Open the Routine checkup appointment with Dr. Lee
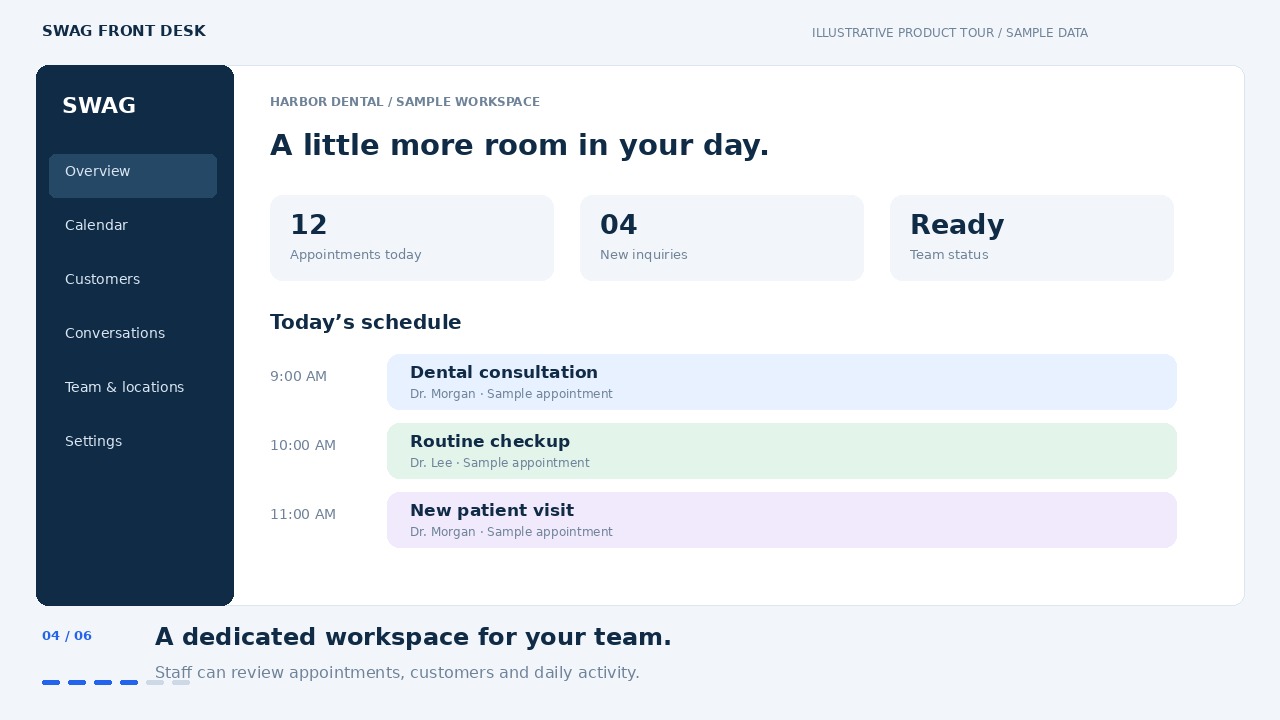The image size is (1280, 720). tap(782, 451)
